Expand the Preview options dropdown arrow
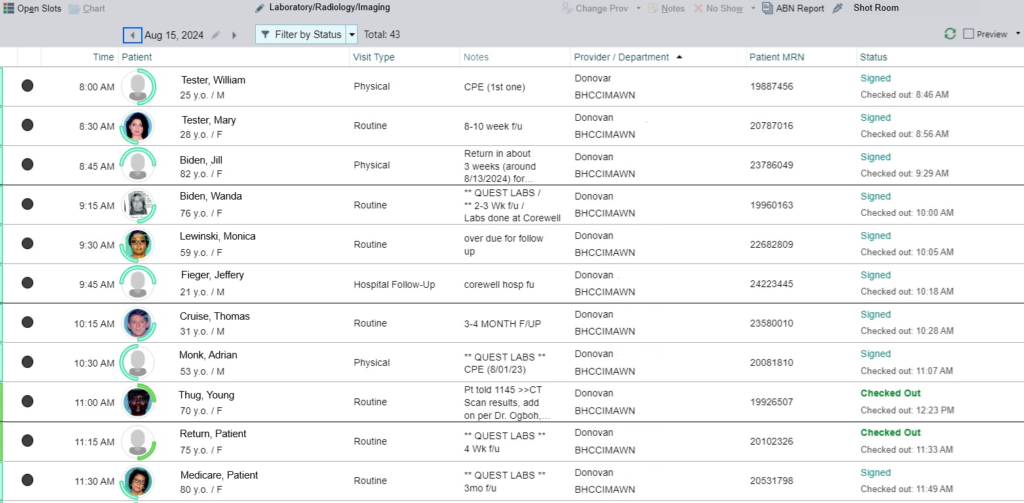1024x503 pixels. click(x=1017, y=34)
